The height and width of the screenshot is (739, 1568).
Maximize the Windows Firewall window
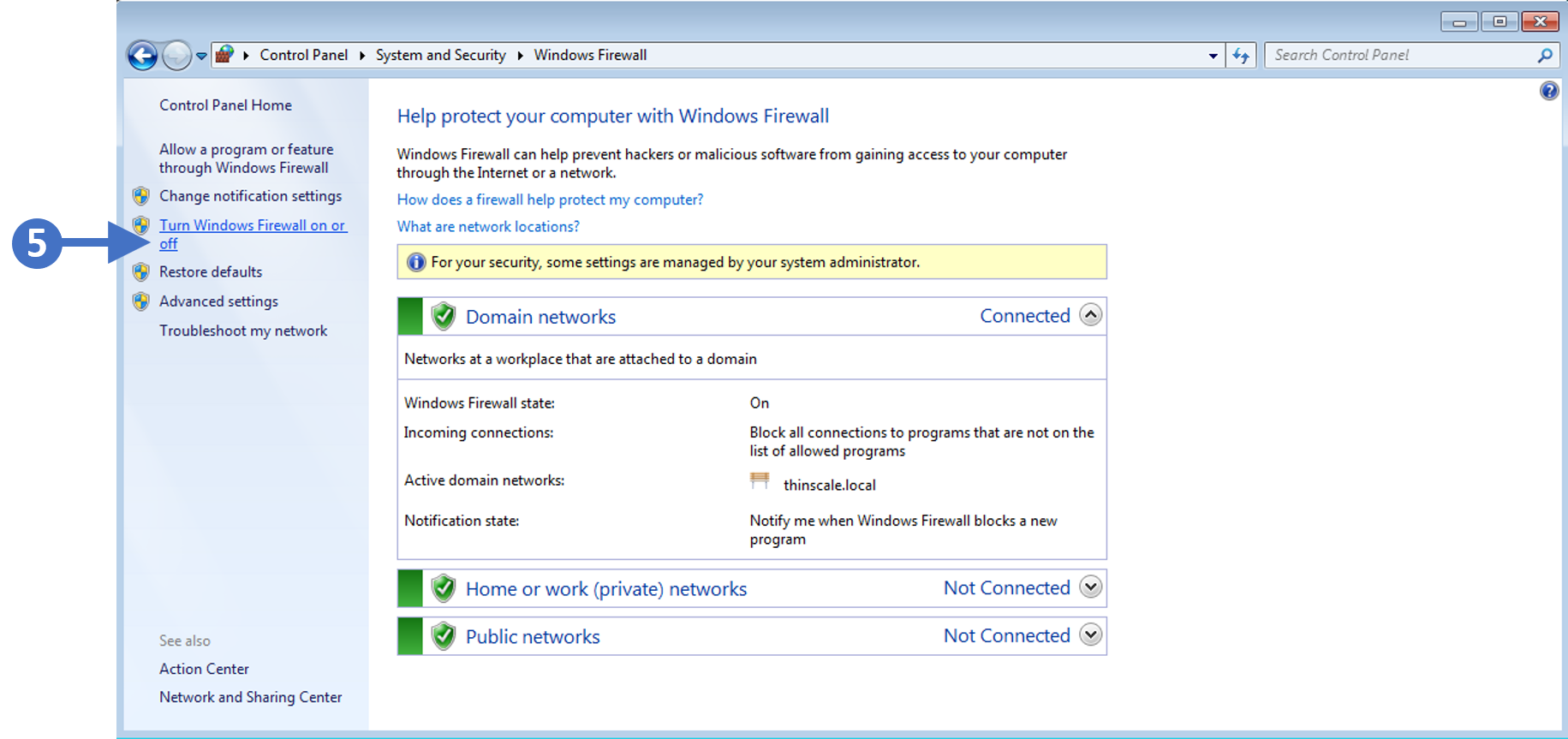pyautogui.click(x=1499, y=21)
